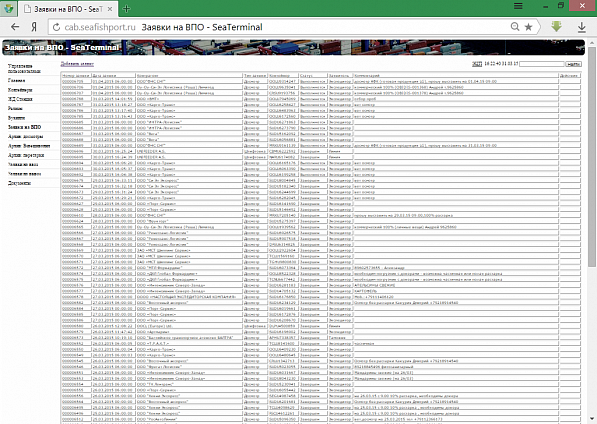This screenshot has width=597, height=424.
Task: Sort by the 'Номер заявки' column header
Action: (x=76, y=76)
